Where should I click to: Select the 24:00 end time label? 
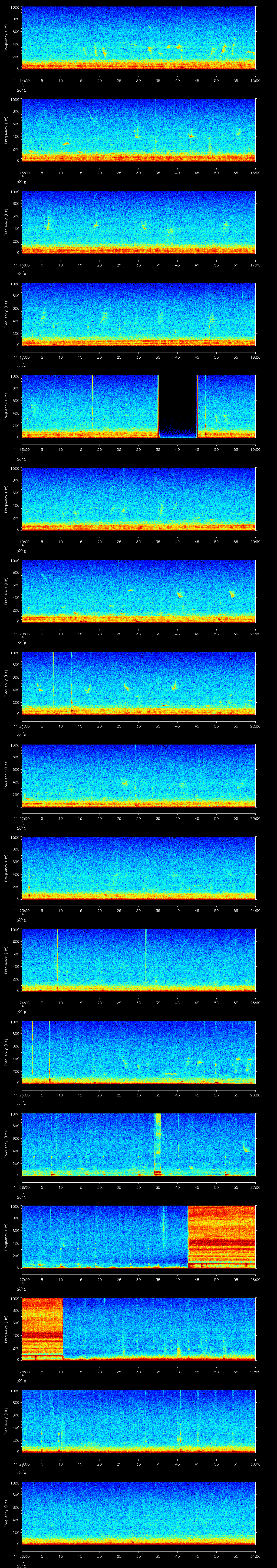coord(255,910)
